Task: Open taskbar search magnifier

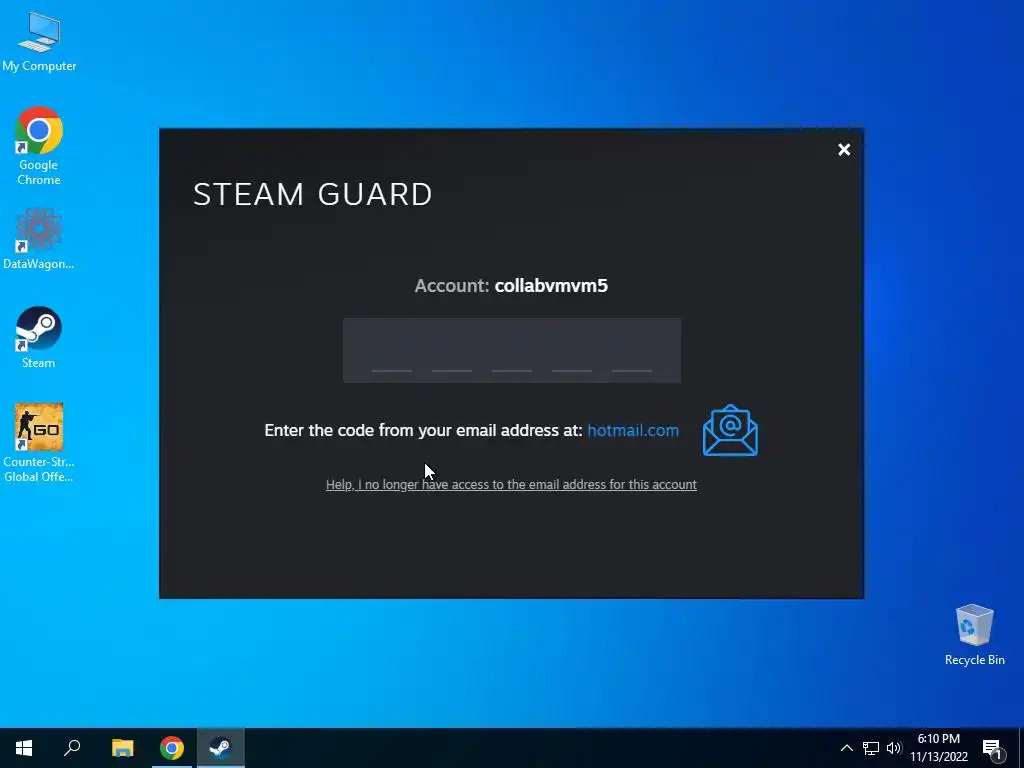Action: pos(72,748)
